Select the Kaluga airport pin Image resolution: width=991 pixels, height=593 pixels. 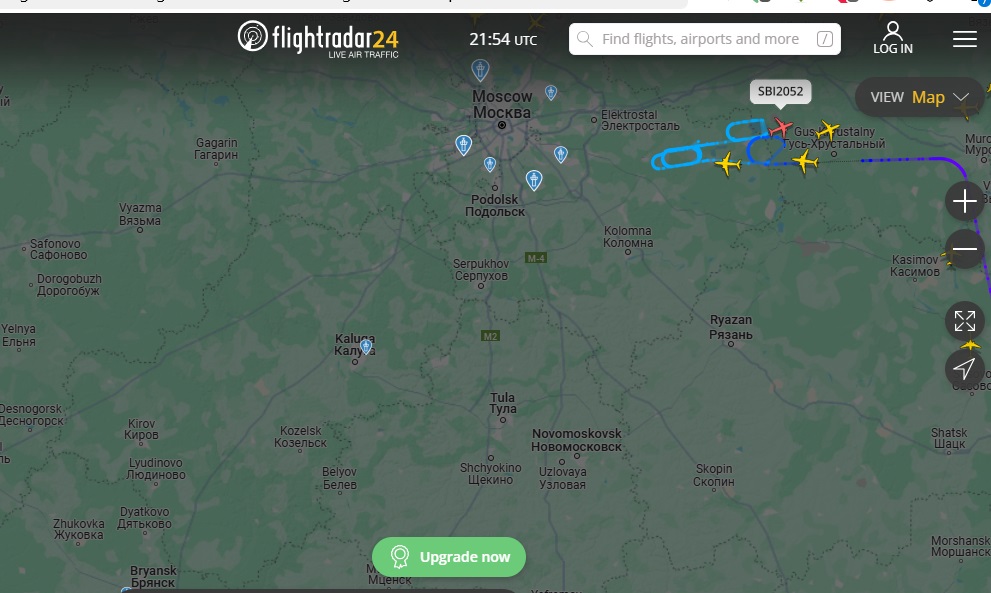pos(365,346)
